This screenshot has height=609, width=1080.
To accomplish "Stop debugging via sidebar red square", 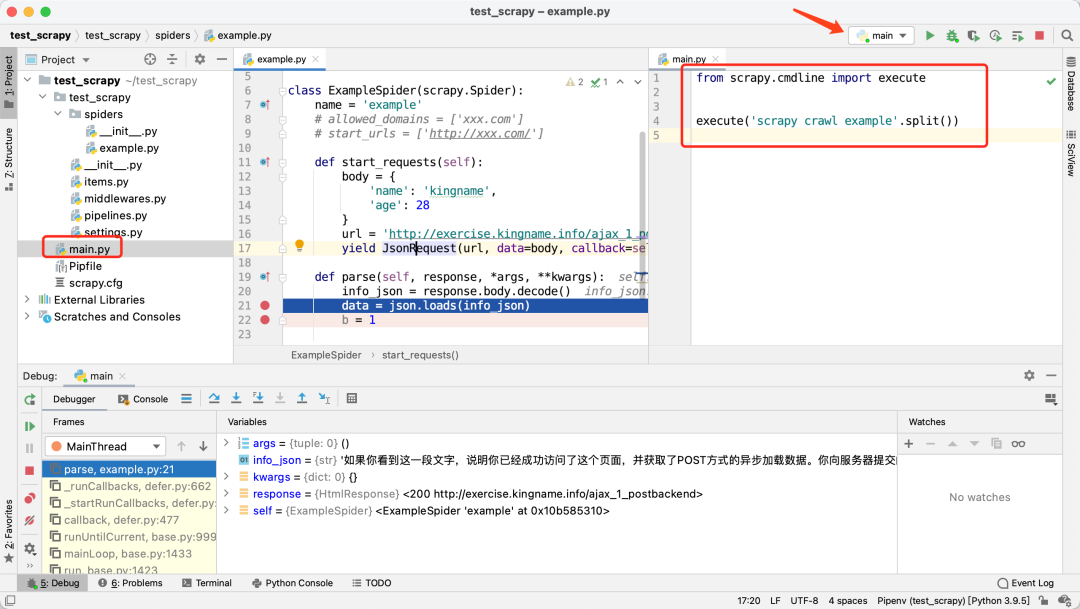I will pyautogui.click(x=30, y=470).
